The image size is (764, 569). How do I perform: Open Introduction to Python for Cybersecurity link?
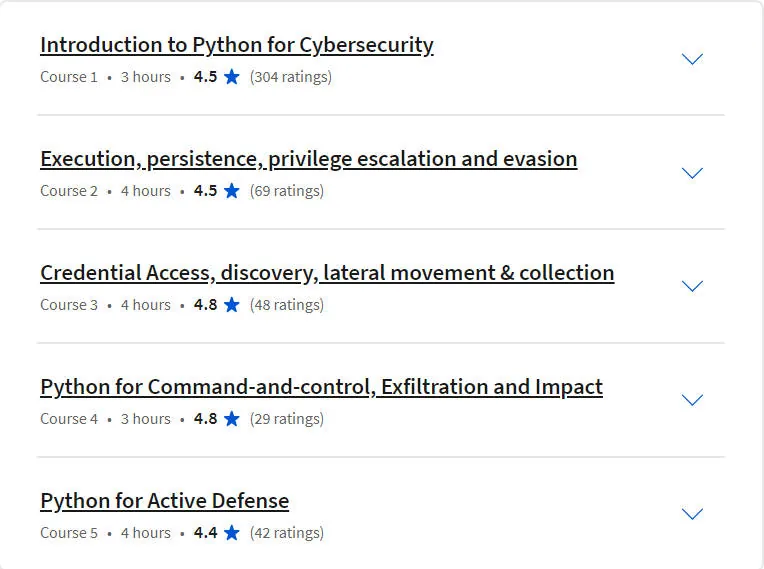point(237,45)
